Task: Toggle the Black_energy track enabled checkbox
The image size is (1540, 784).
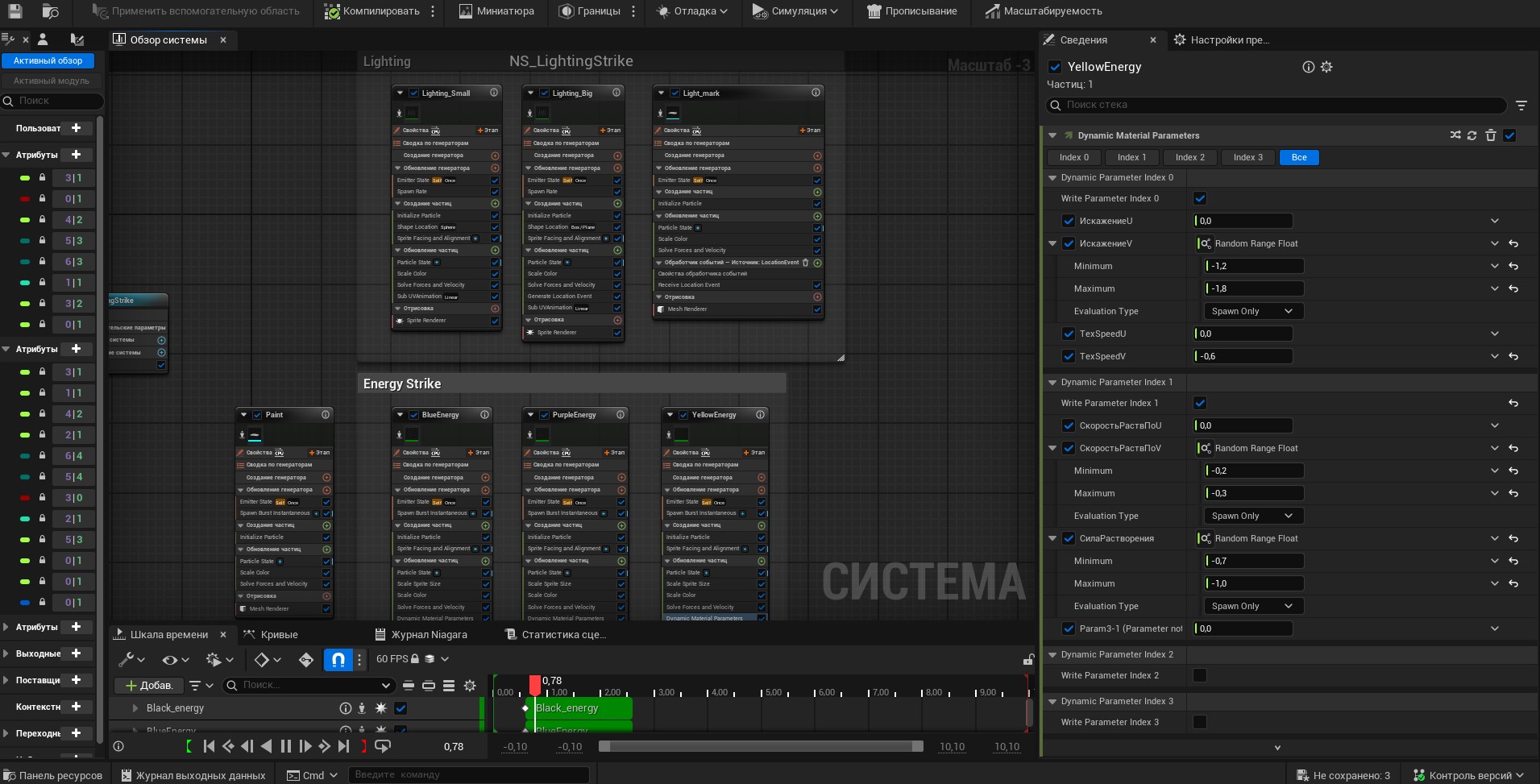Action: tap(401, 708)
